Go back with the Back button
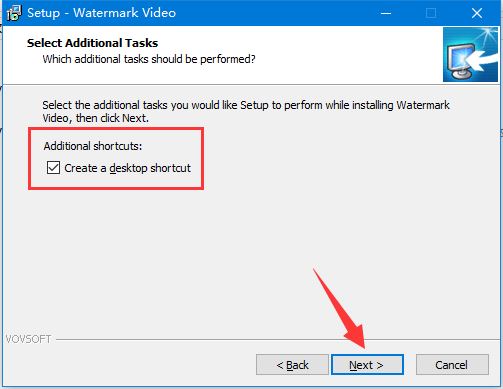The height and width of the screenshot is (389, 503). tap(292, 365)
